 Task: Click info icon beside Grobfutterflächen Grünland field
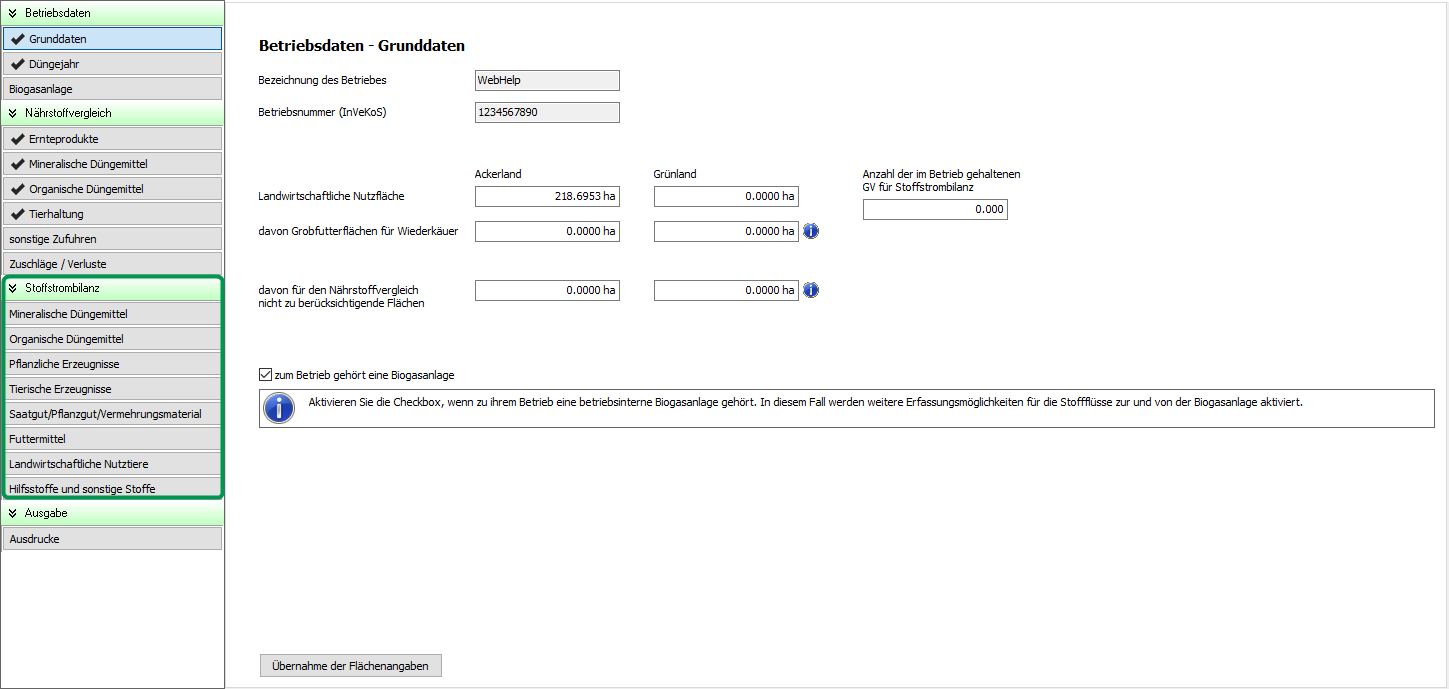[811, 232]
